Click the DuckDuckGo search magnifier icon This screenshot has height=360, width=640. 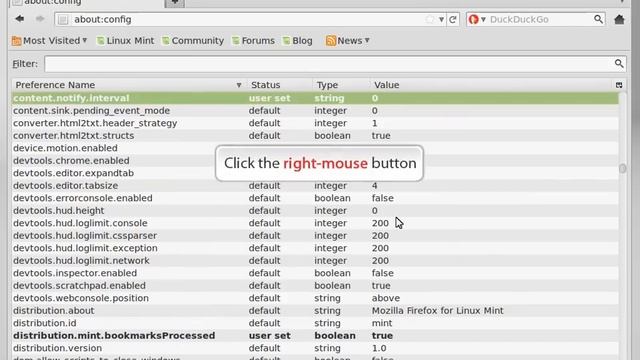[x=598, y=19]
